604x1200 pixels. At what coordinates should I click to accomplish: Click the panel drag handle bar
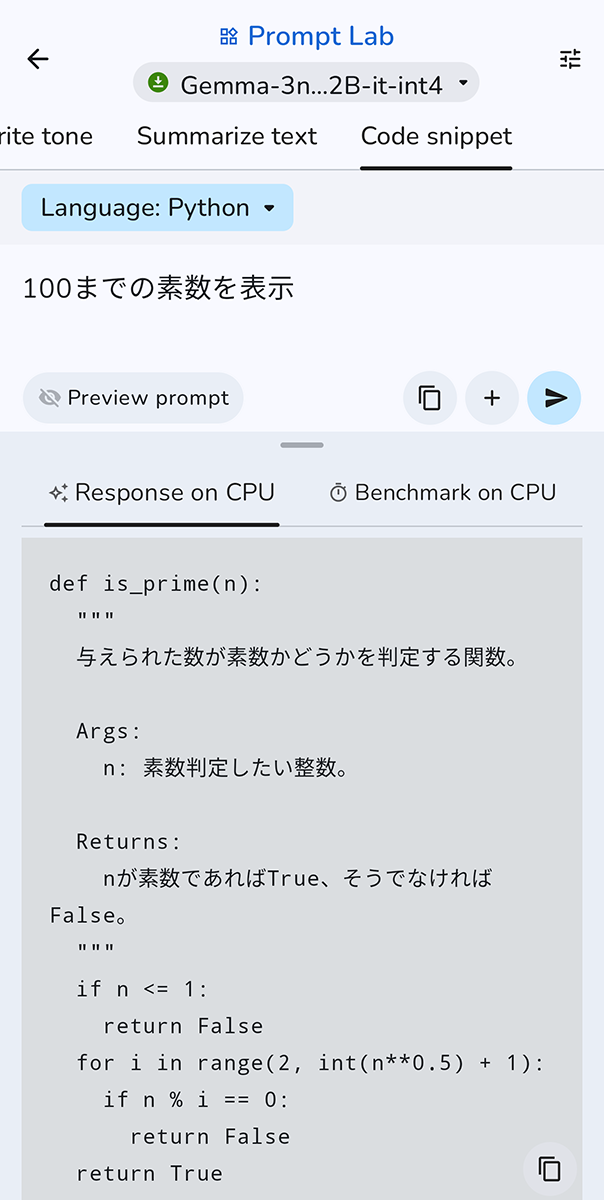point(302,445)
